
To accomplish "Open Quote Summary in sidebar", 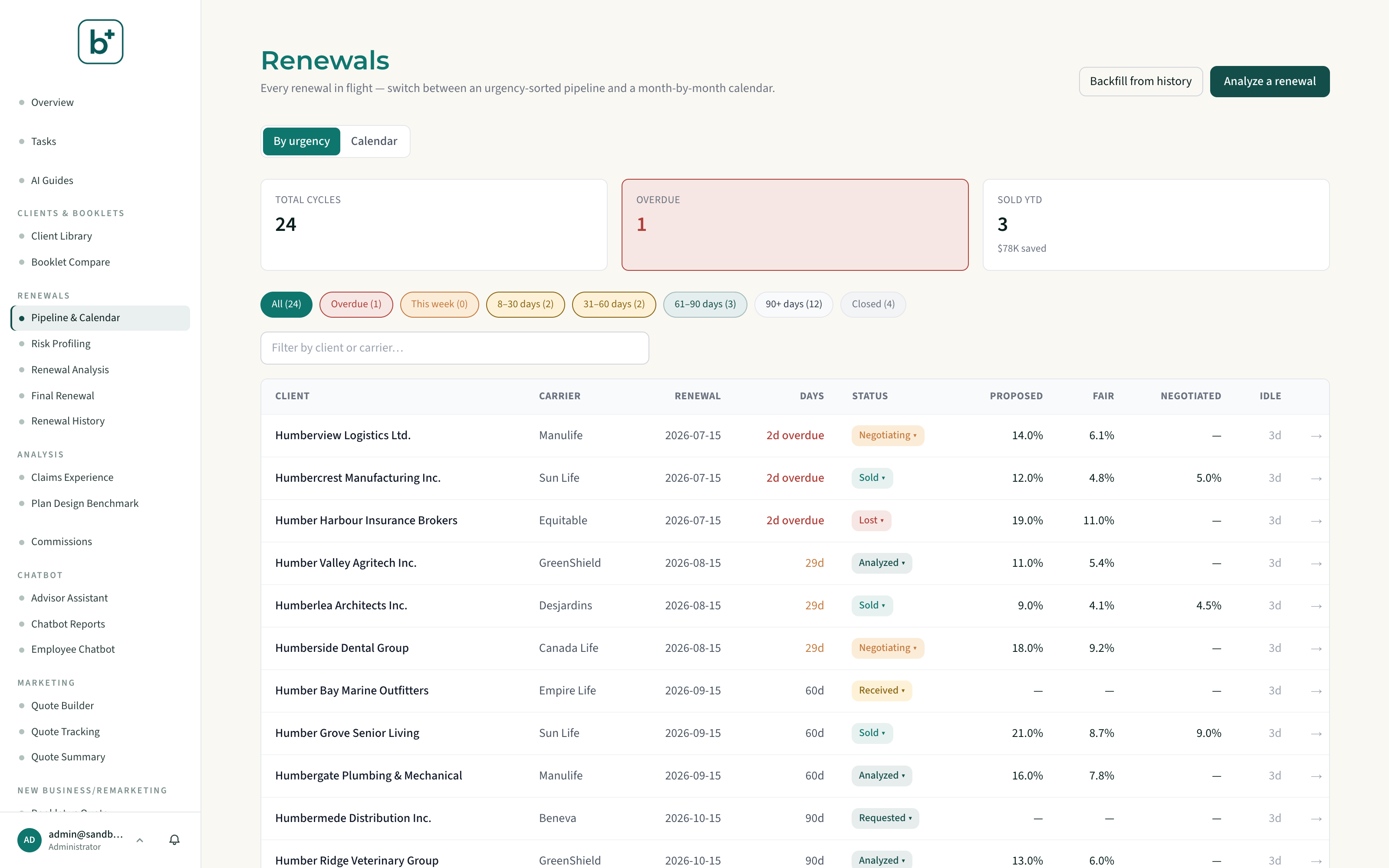I will click(68, 756).
